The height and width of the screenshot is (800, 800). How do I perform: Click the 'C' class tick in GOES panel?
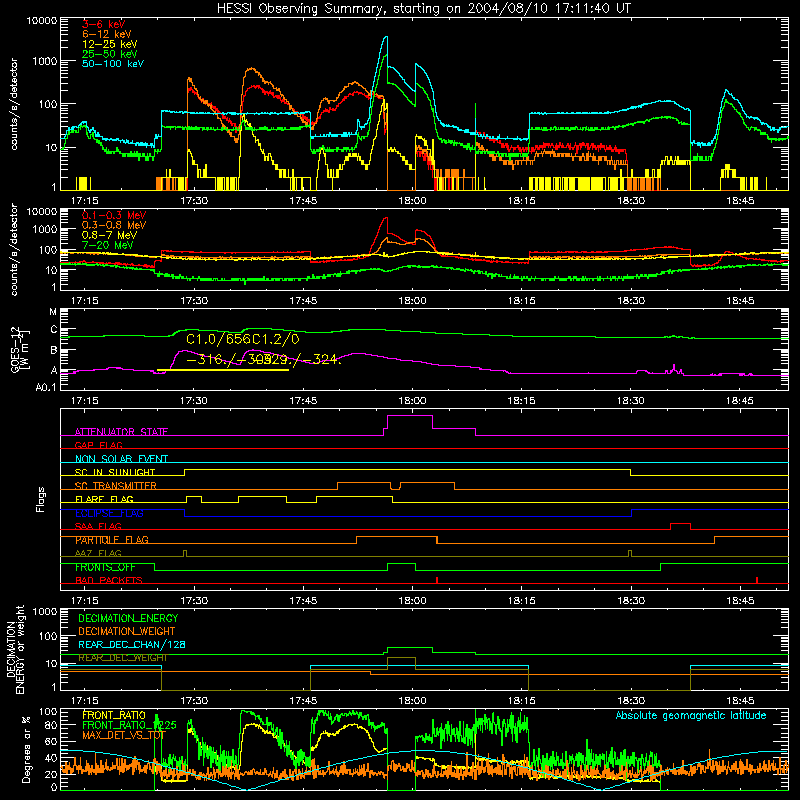coord(54,330)
